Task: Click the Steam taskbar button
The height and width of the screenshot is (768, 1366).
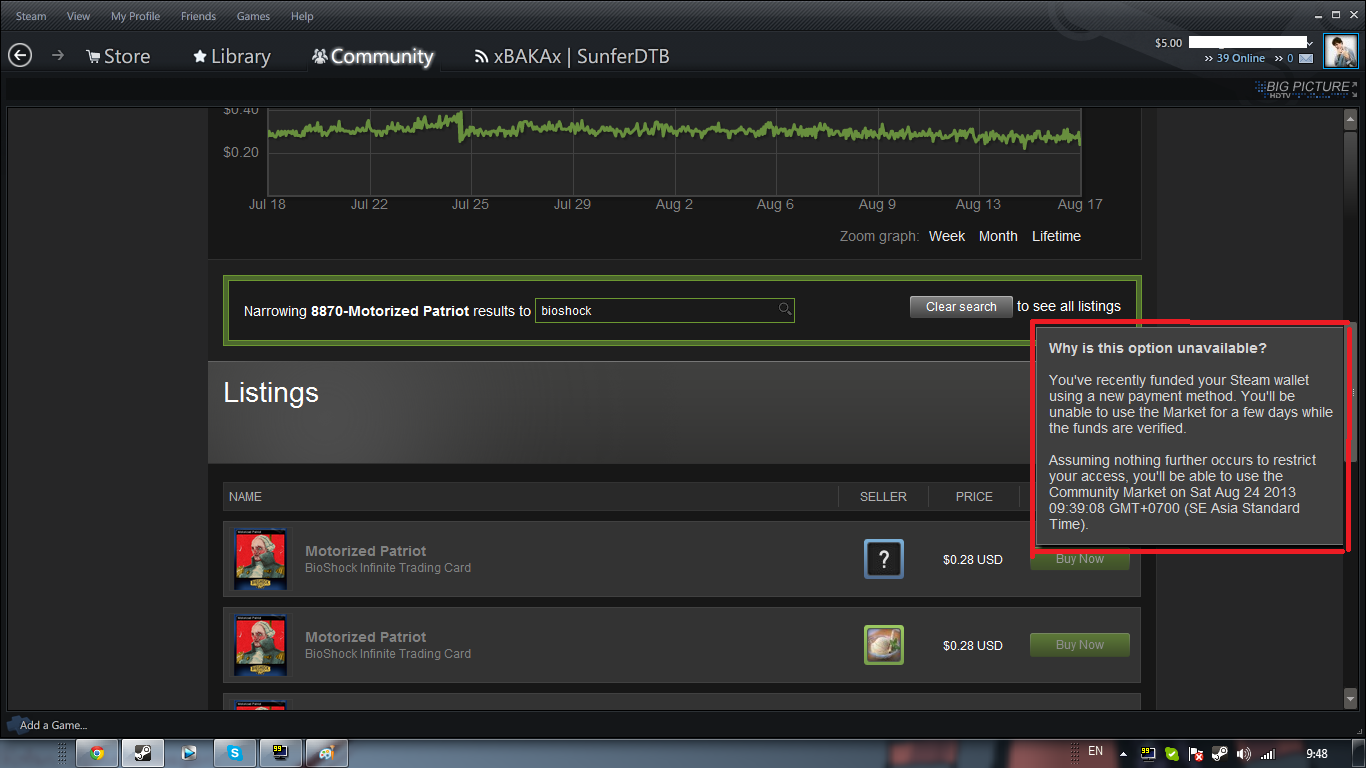Action: click(143, 753)
